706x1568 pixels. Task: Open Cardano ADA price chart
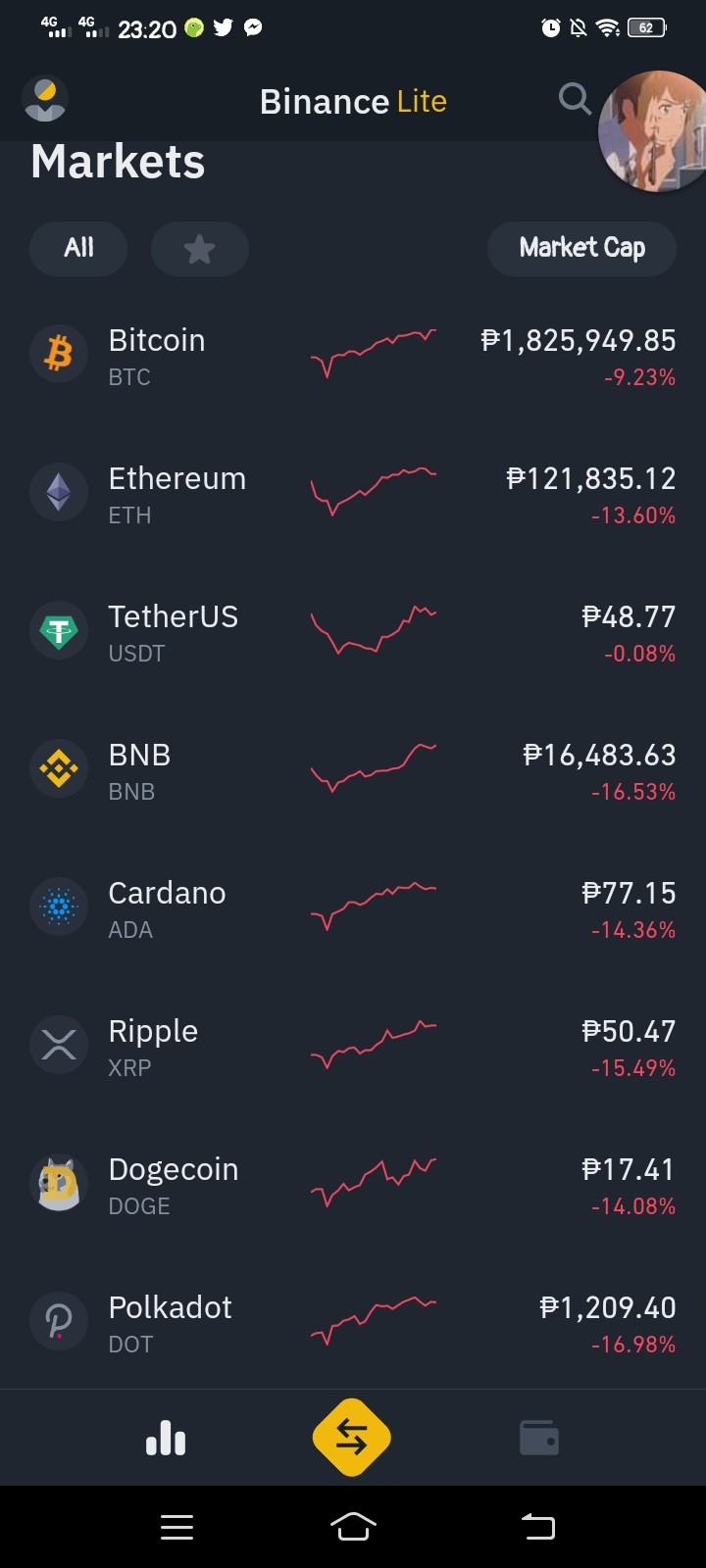tap(374, 906)
